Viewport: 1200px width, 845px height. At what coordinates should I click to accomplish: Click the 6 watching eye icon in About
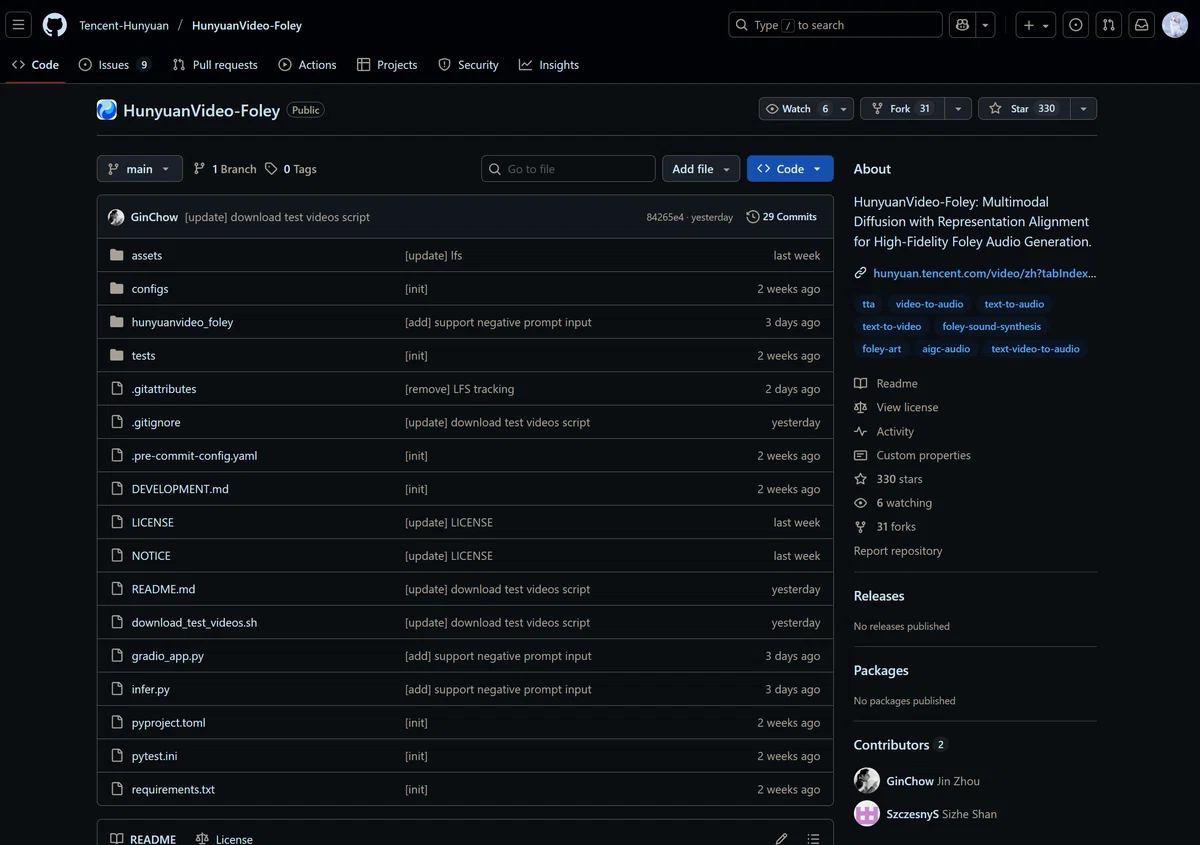click(x=860, y=503)
